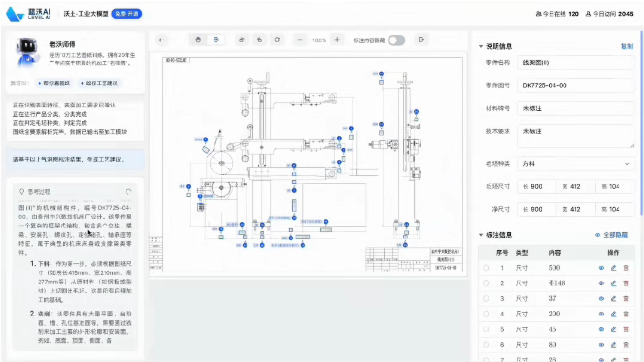
Task: Collapse the annotation info section triangle
Action: pos(481,235)
